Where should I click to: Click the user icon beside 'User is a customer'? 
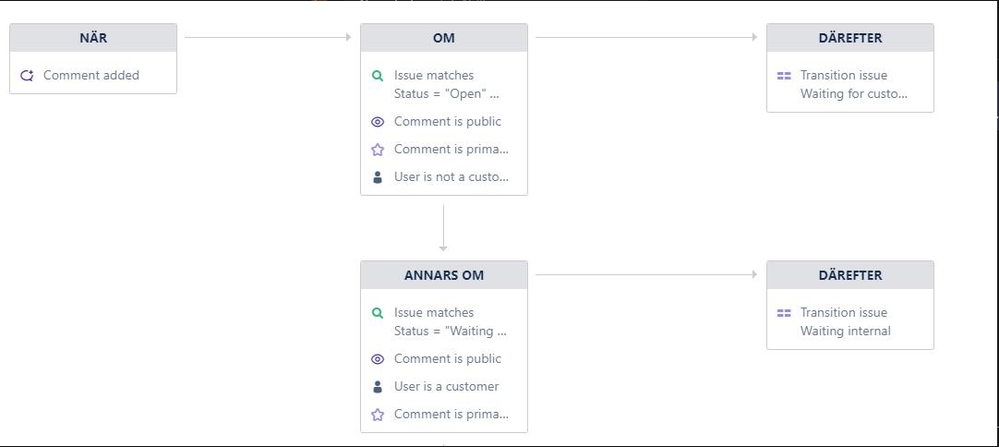tap(377, 387)
